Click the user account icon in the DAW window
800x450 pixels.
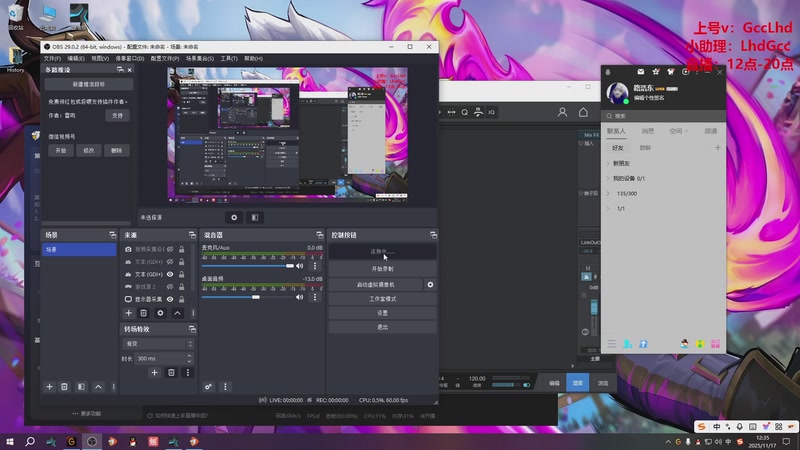pyautogui.click(x=562, y=112)
